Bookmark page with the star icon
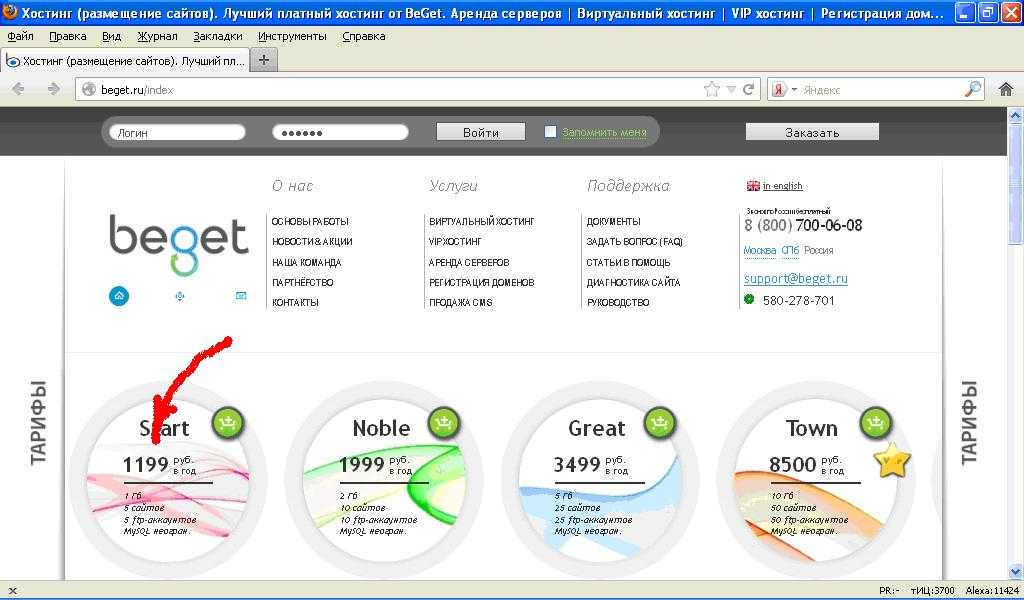The height and width of the screenshot is (600, 1024). (712, 89)
